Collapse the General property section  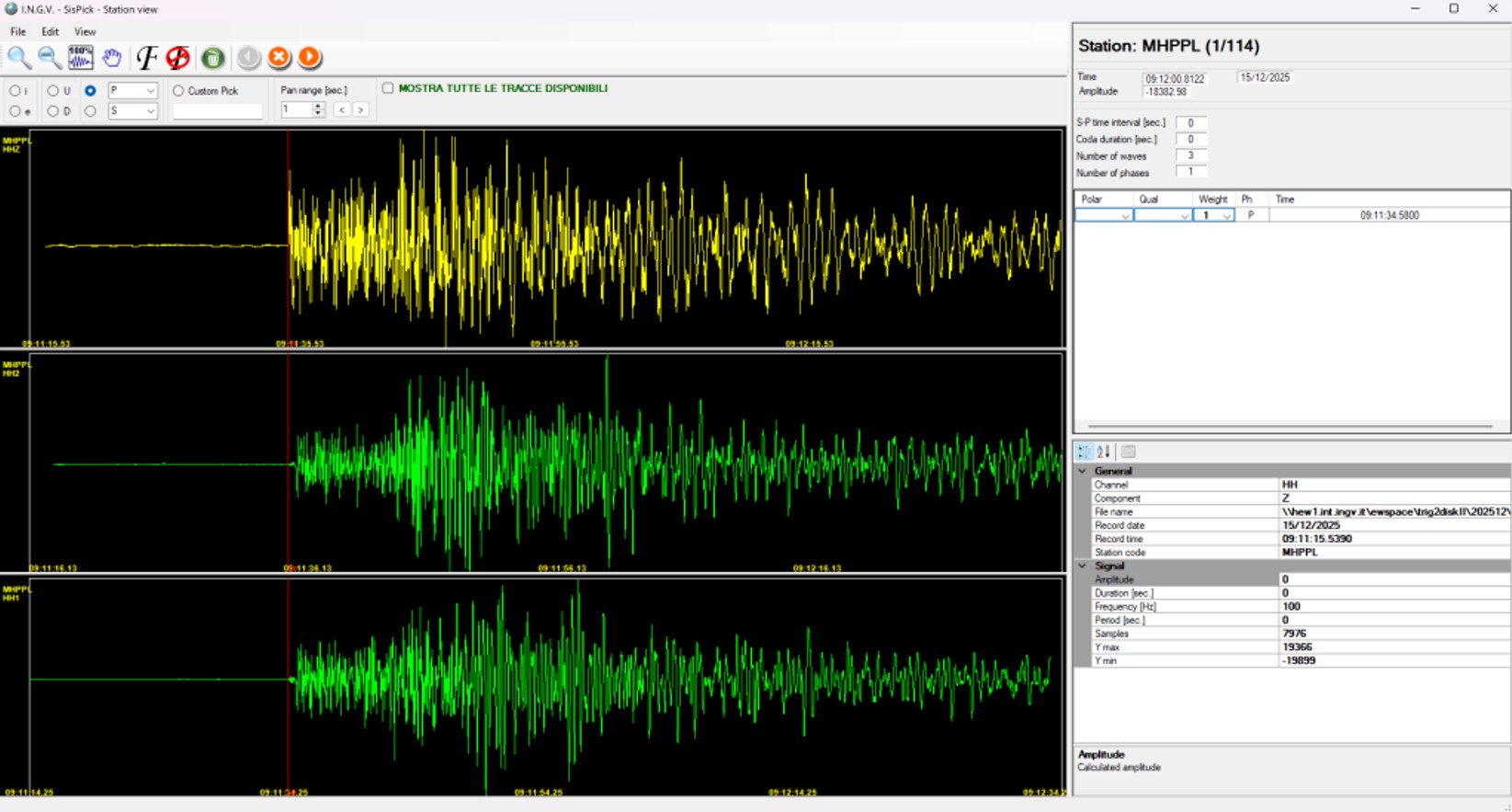pyautogui.click(x=1083, y=471)
